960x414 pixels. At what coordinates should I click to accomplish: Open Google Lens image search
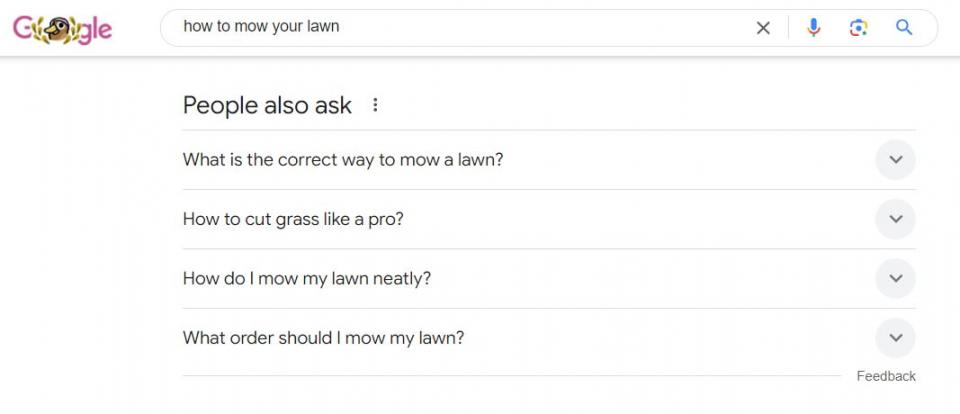[858, 28]
